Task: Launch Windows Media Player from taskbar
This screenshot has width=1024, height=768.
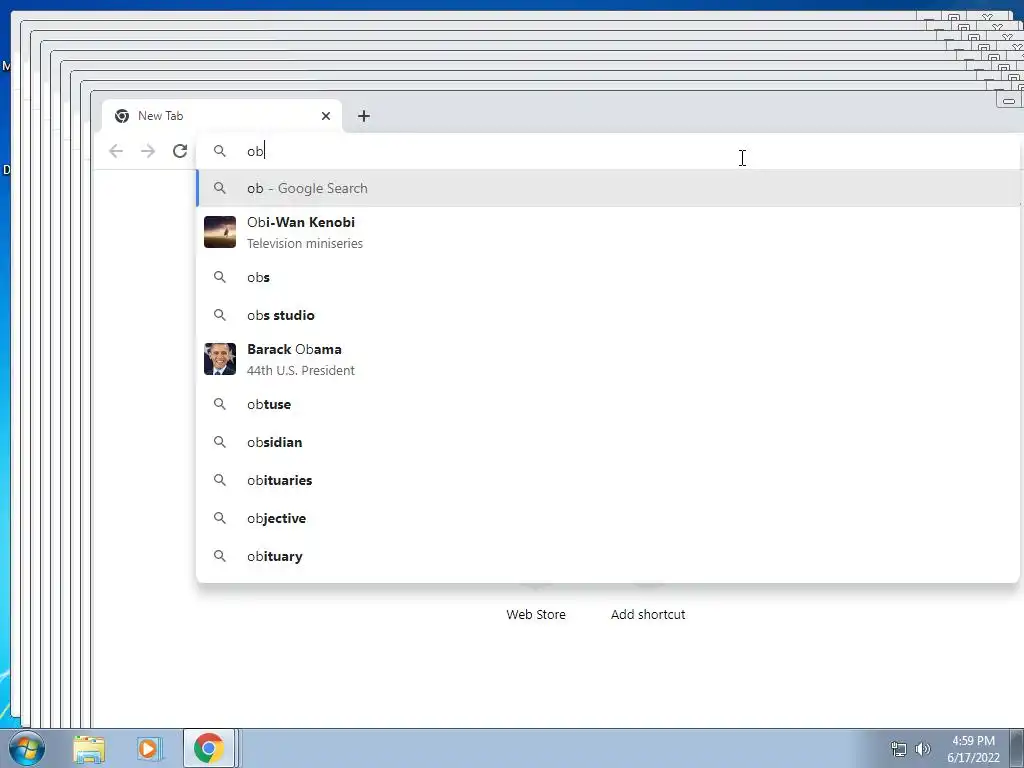Action: tap(149, 749)
